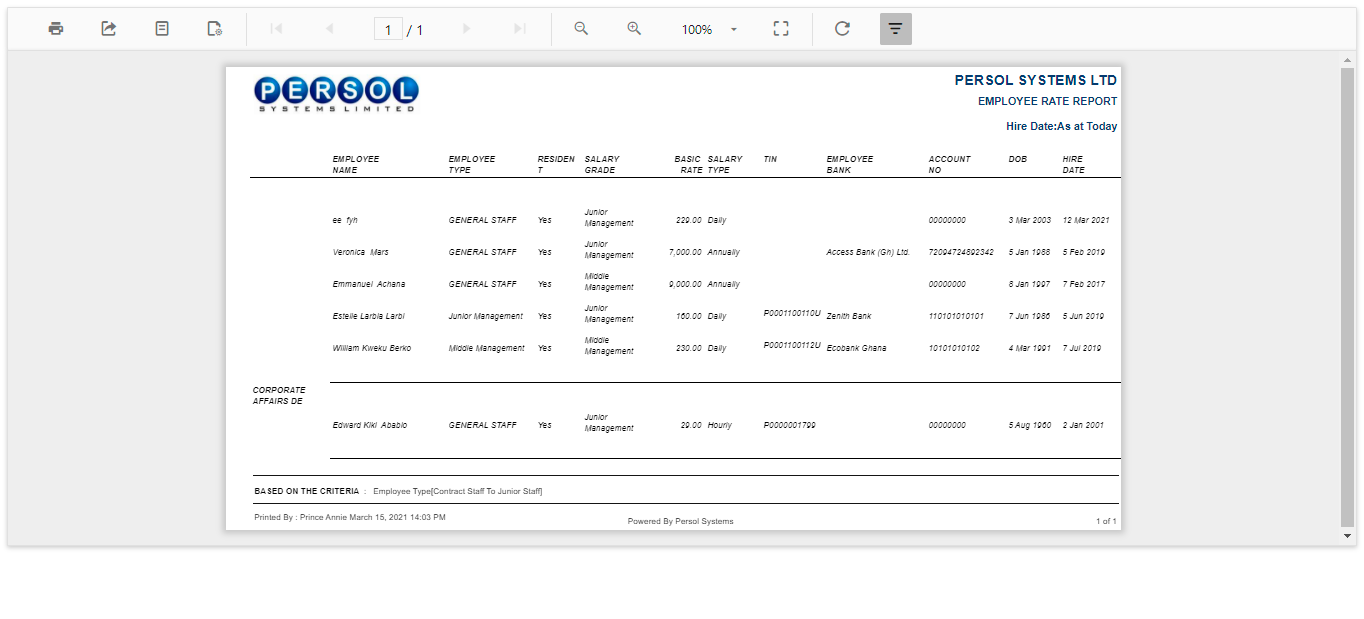Toggle print layout view icon

[x=162, y=29]
